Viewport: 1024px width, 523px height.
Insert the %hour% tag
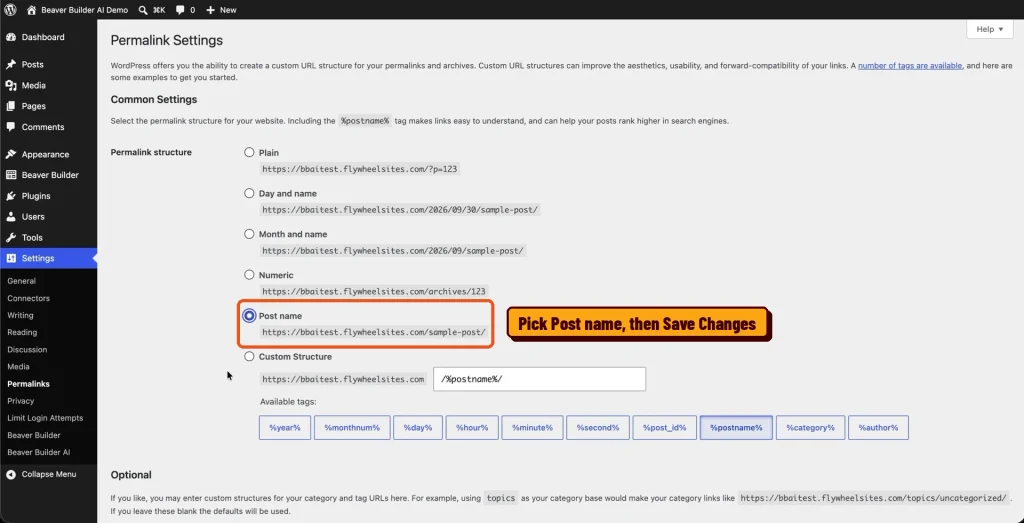coord(472,428)
